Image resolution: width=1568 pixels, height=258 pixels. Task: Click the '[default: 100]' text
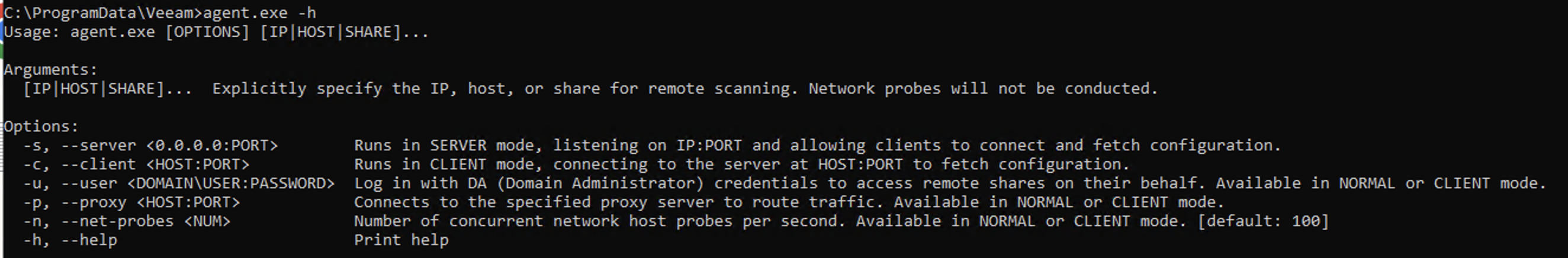pos(1263,221)
